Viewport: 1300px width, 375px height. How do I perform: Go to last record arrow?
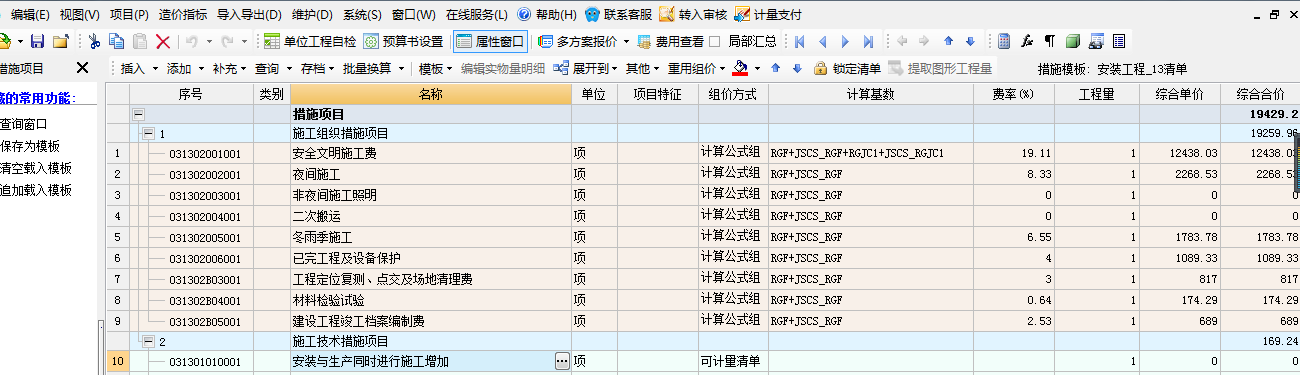pyautogui.click(x=868, y=41)
